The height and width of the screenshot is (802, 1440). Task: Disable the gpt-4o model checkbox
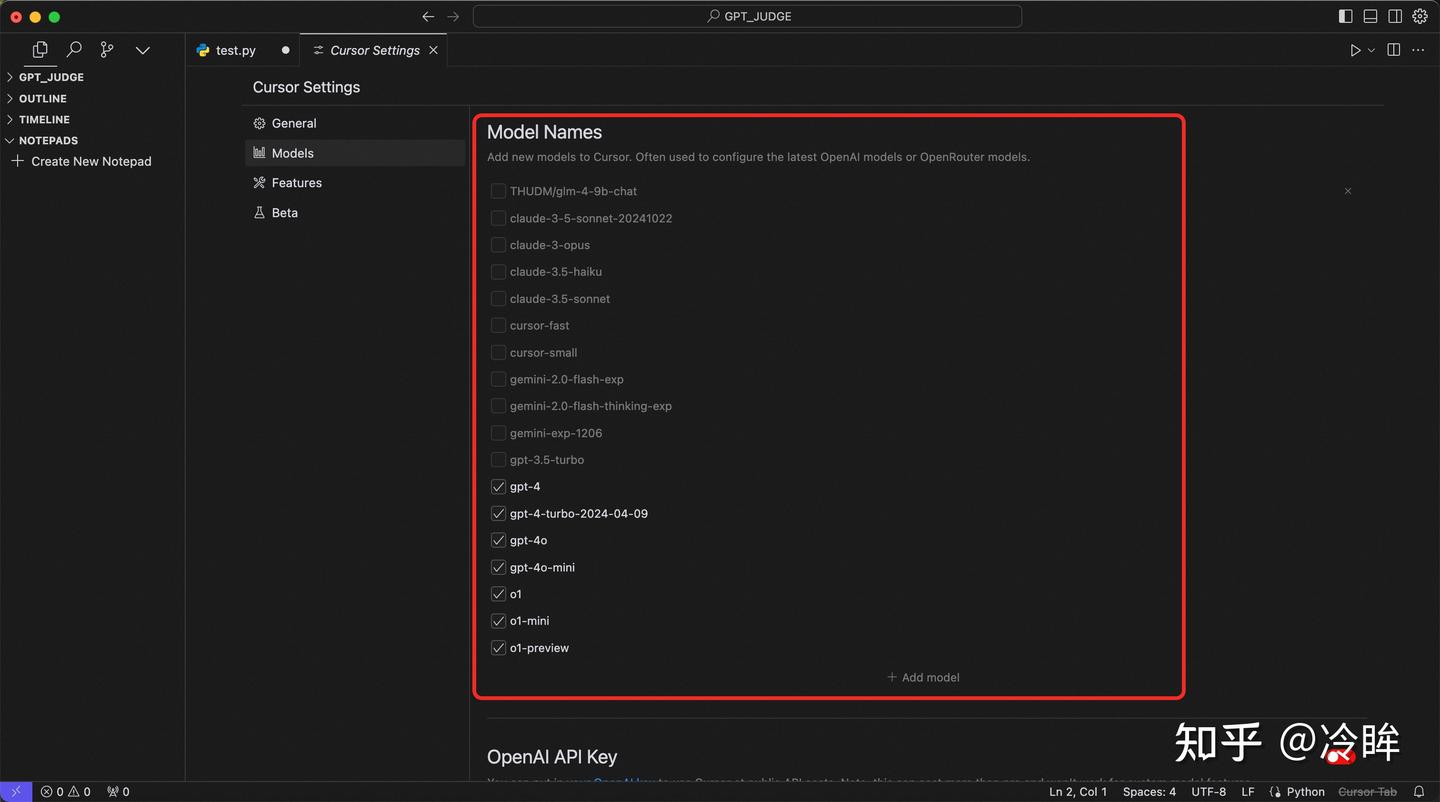pos(498,540)
